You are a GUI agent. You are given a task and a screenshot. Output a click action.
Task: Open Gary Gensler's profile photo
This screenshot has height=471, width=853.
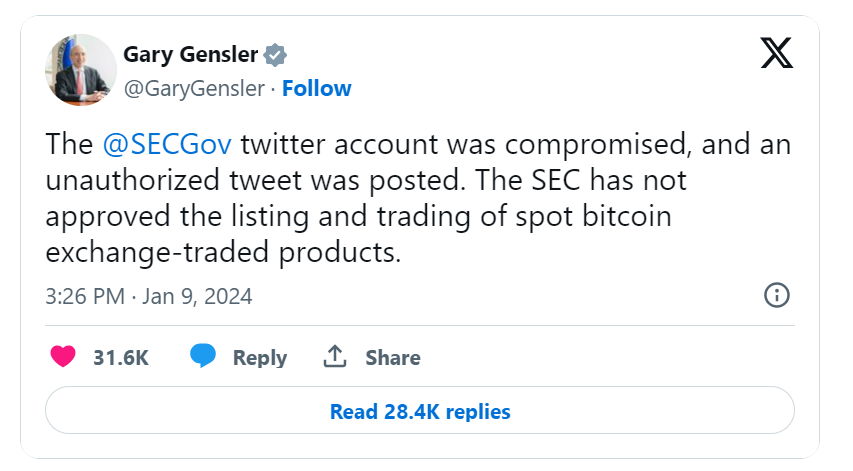pyautogui.click(x=79, y=70)
